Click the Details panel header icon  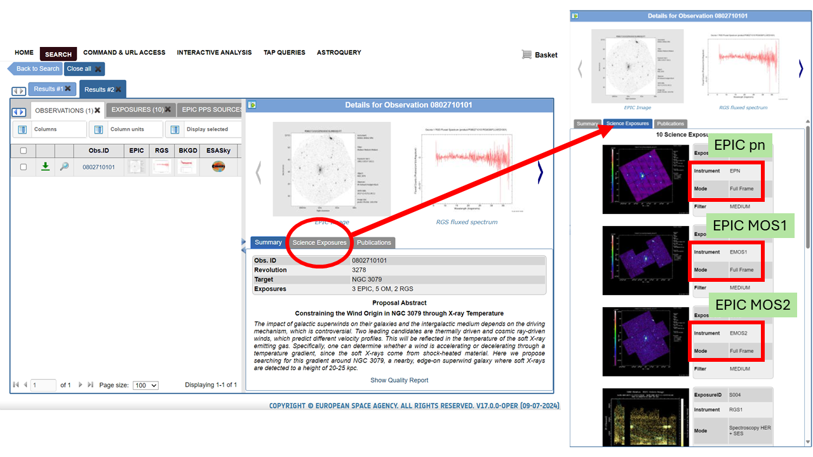tap(252, 105)
